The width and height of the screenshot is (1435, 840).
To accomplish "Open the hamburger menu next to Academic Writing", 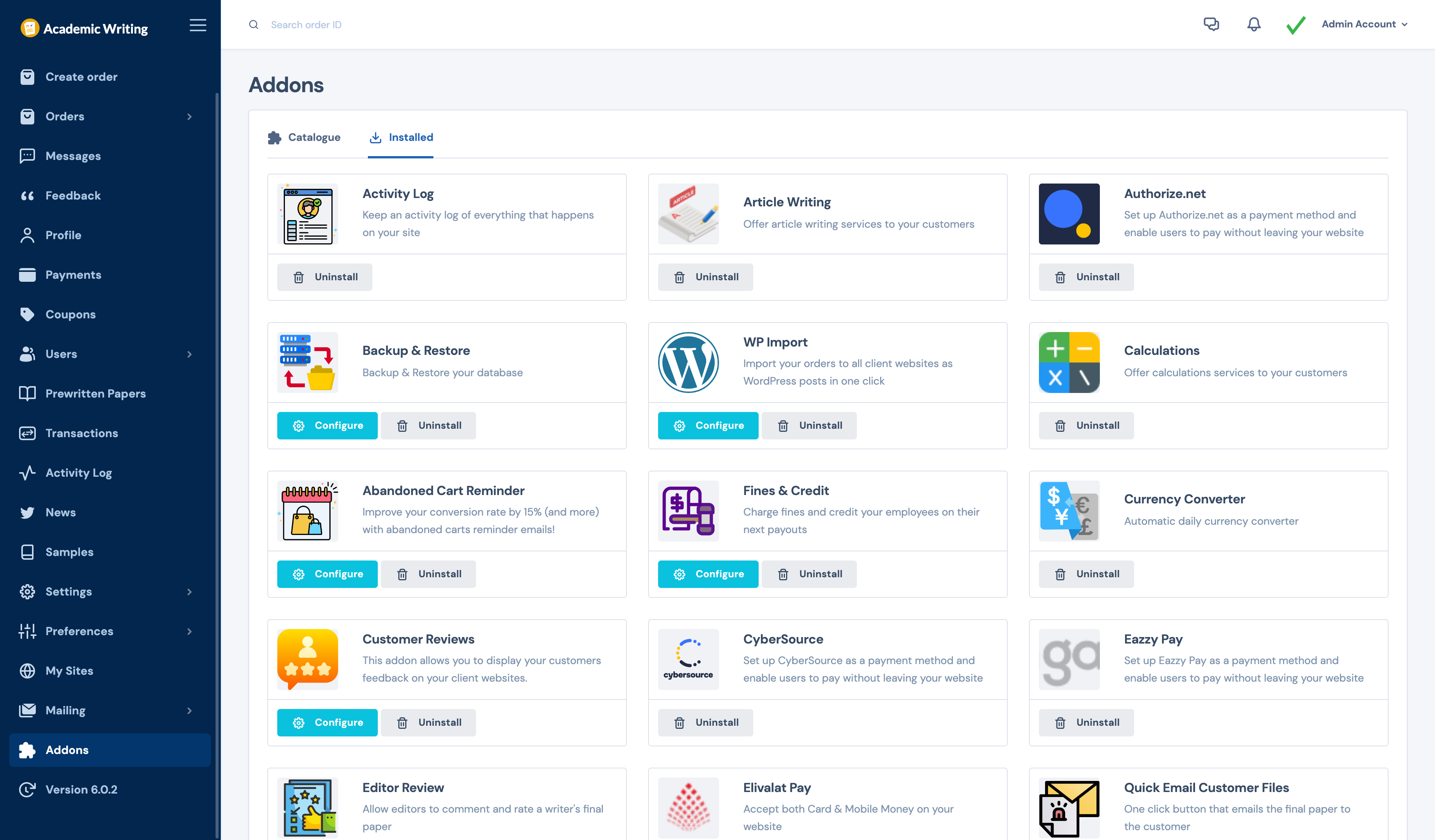I will pos(198,25).
